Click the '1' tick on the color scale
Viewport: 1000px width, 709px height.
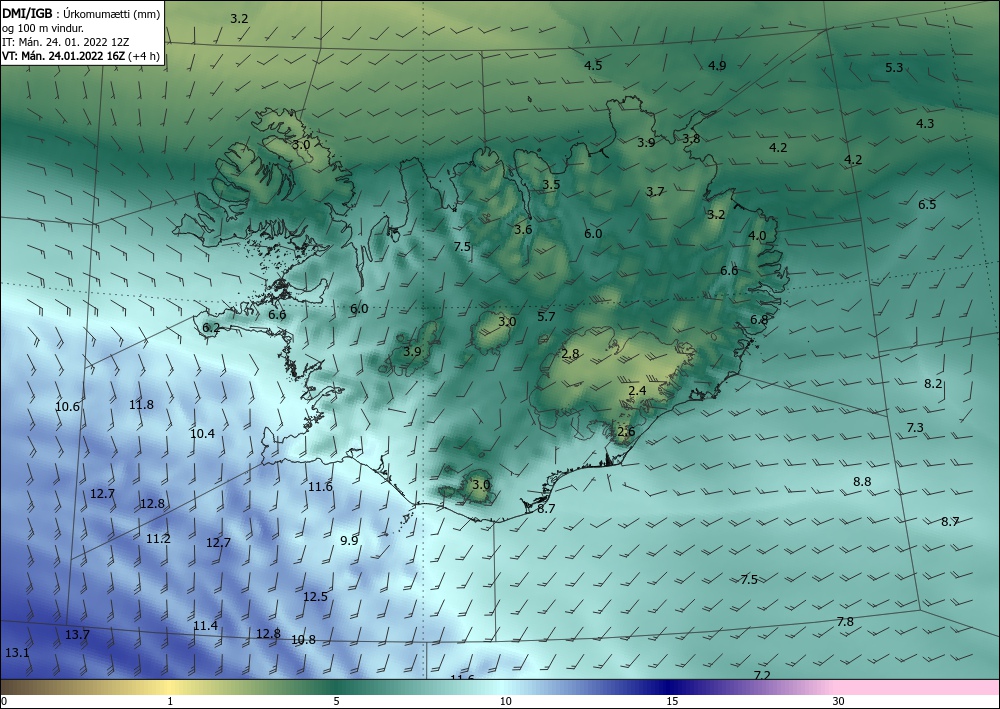pyautogui.click(x=170, y=701)
